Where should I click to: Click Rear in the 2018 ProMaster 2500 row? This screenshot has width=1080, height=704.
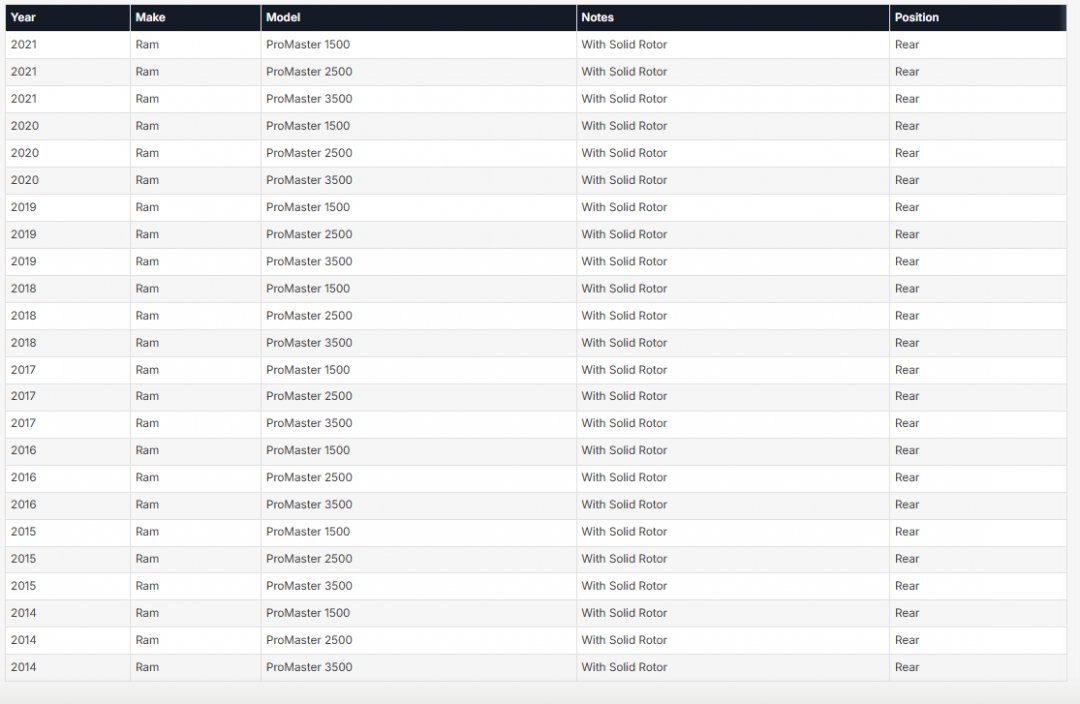907,315
